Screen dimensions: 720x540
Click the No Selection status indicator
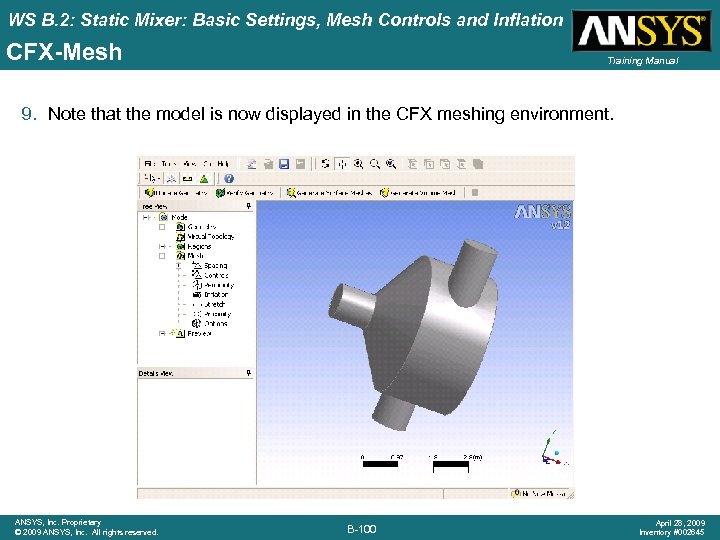click(x=539, y=494)
